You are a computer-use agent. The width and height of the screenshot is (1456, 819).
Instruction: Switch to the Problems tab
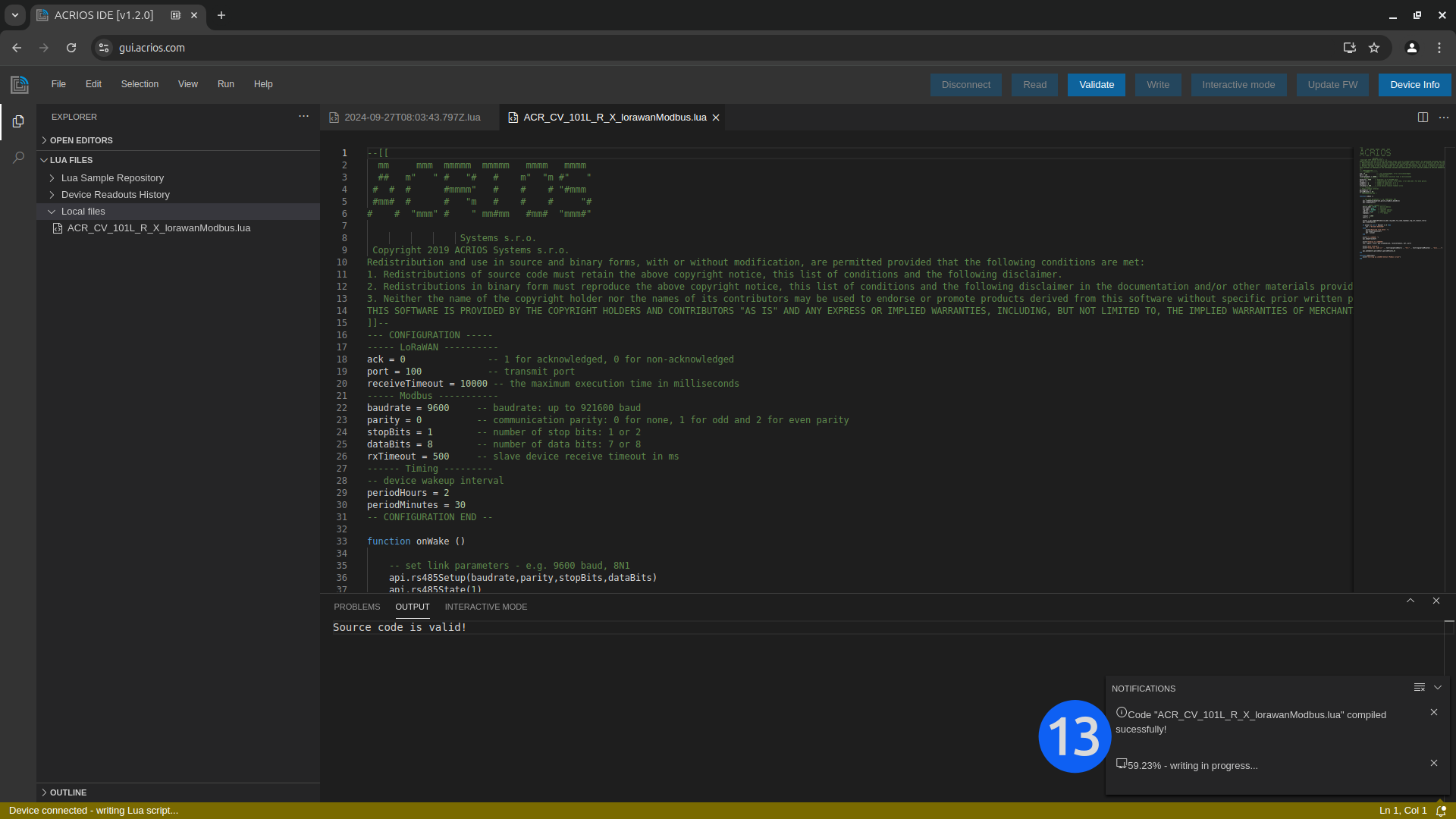pos(356,607)
